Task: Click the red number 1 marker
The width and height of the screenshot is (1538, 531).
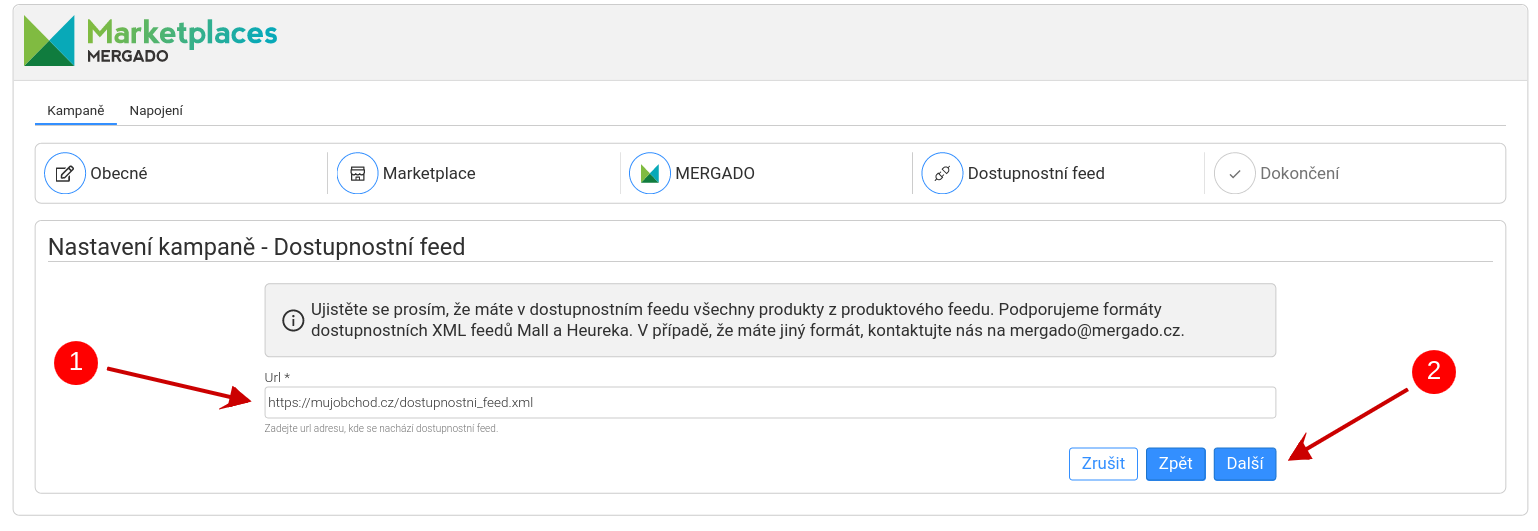Action: [75, 363]
